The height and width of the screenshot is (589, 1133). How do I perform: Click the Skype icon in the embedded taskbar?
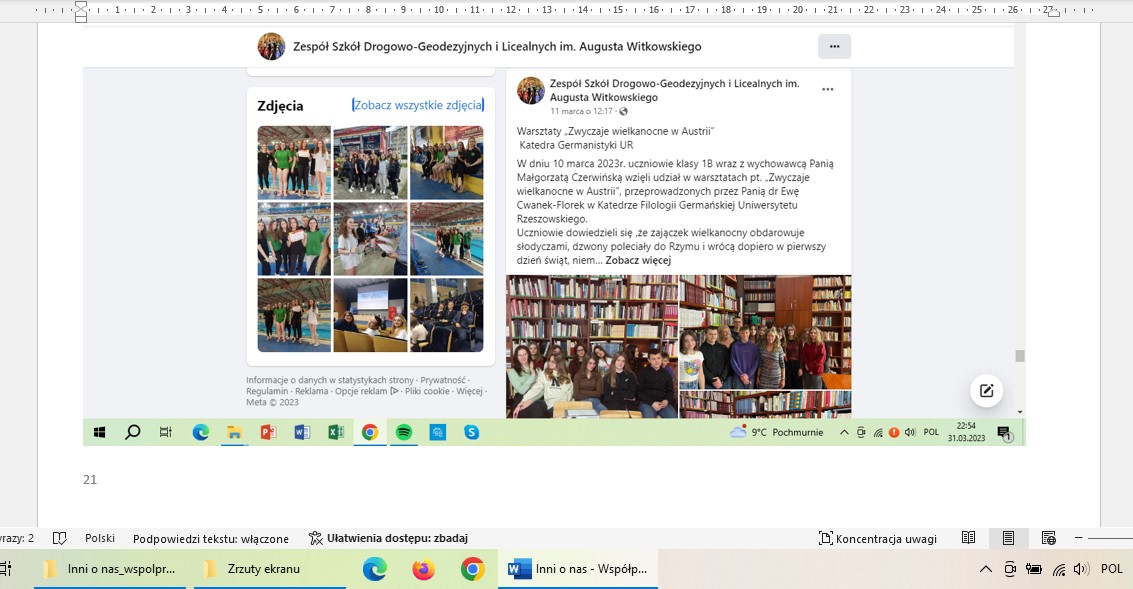(471, 432)
